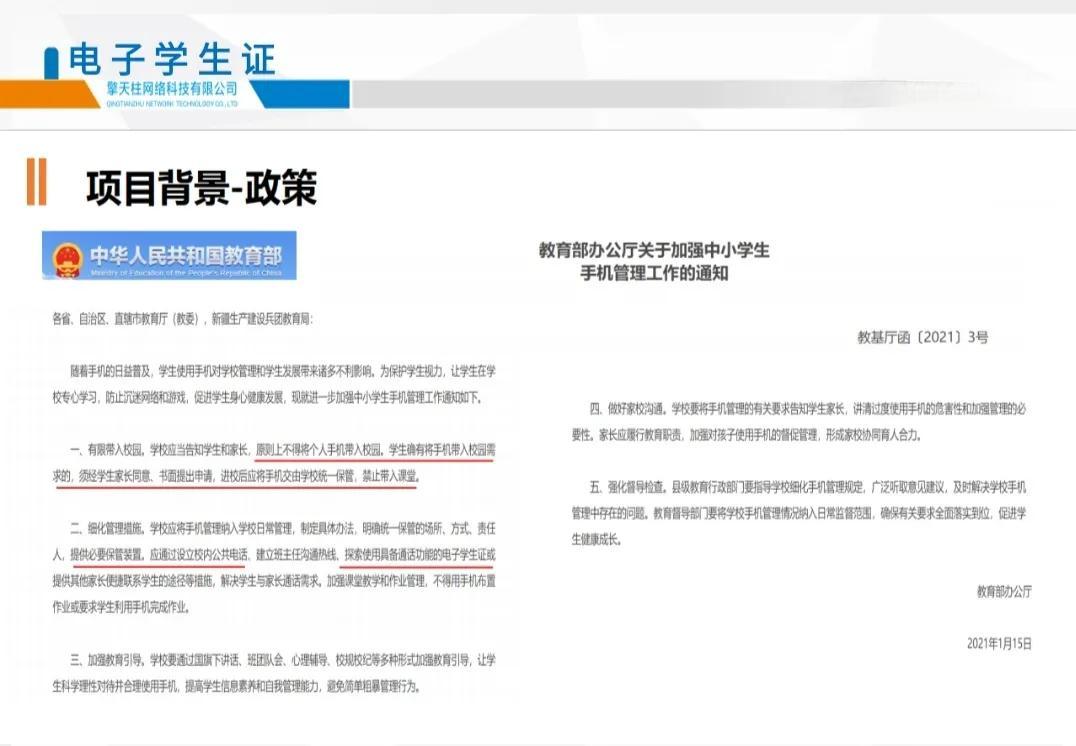Click the 擎天柱网络科技有限公司 company name
This screenshot has width=1076, height=746.
pos(172,89)
